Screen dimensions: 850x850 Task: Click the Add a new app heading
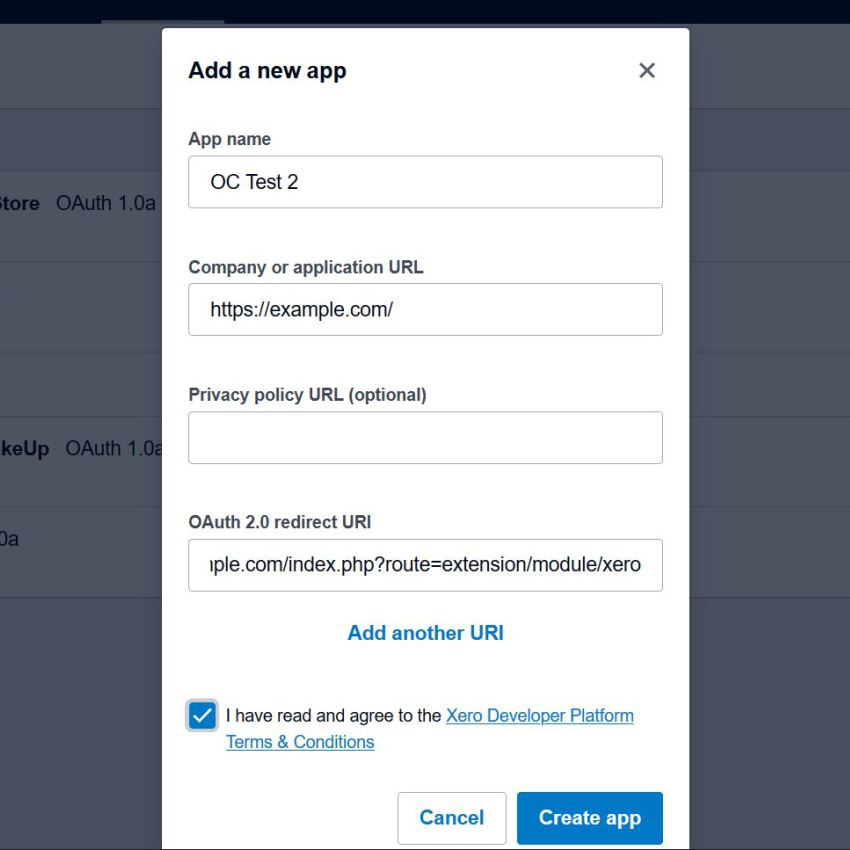click(267, 70)
